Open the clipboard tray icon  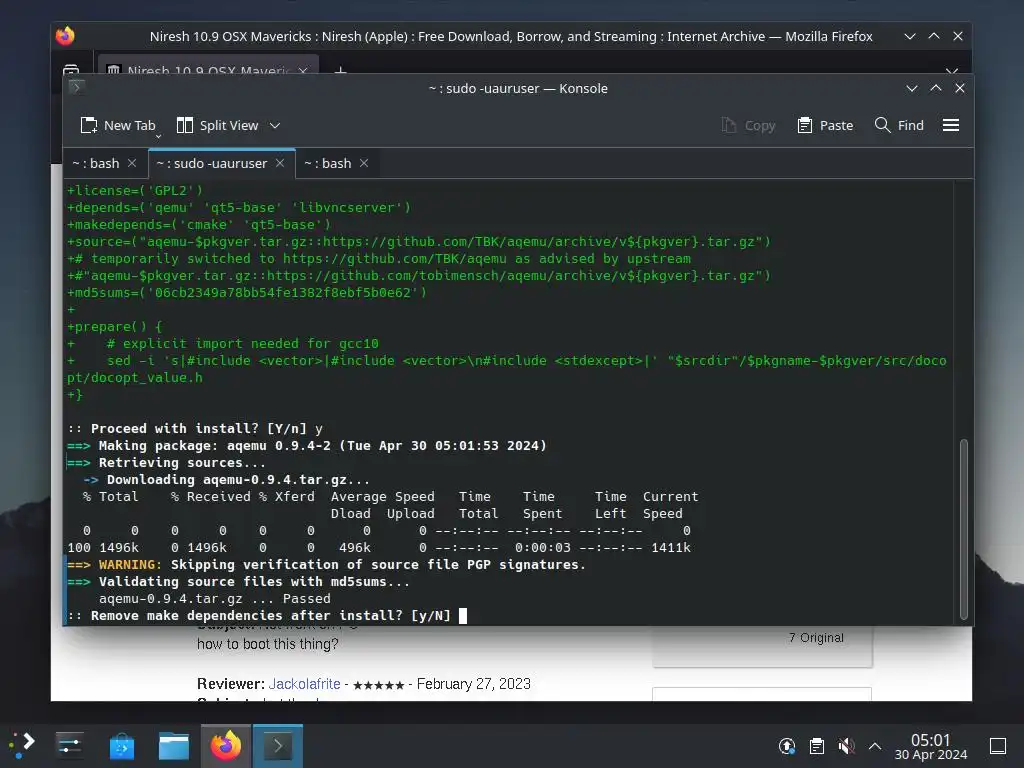tap(816, 746)
